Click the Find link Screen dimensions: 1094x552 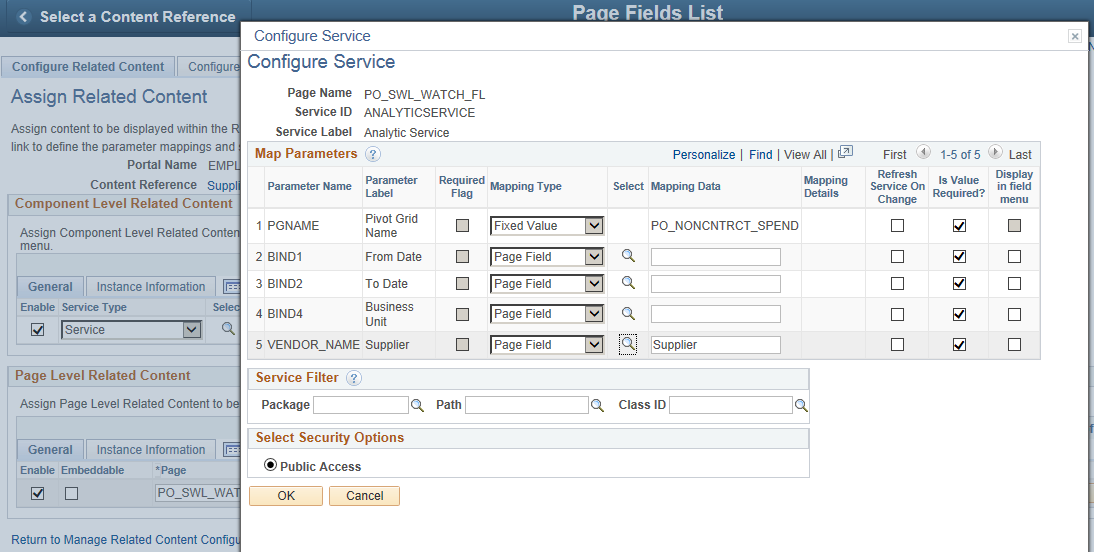click(x=760, y=155)
